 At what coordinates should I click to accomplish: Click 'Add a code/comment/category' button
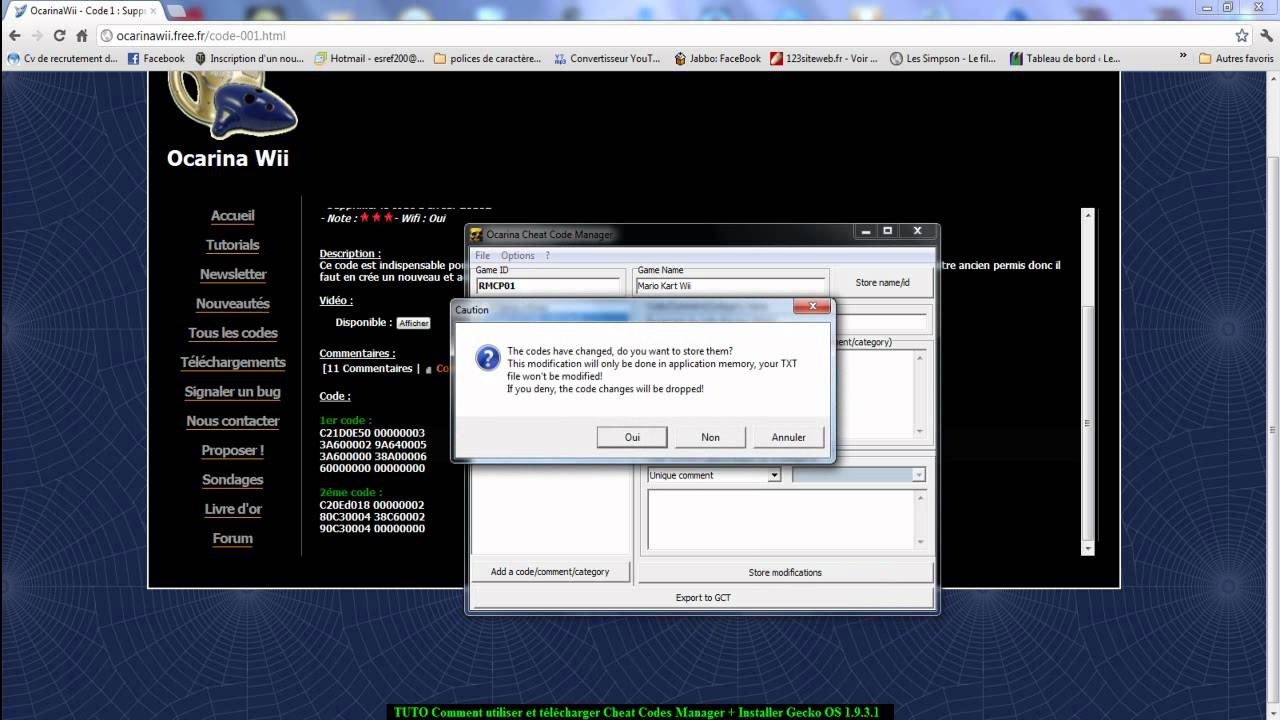(550, 572)
